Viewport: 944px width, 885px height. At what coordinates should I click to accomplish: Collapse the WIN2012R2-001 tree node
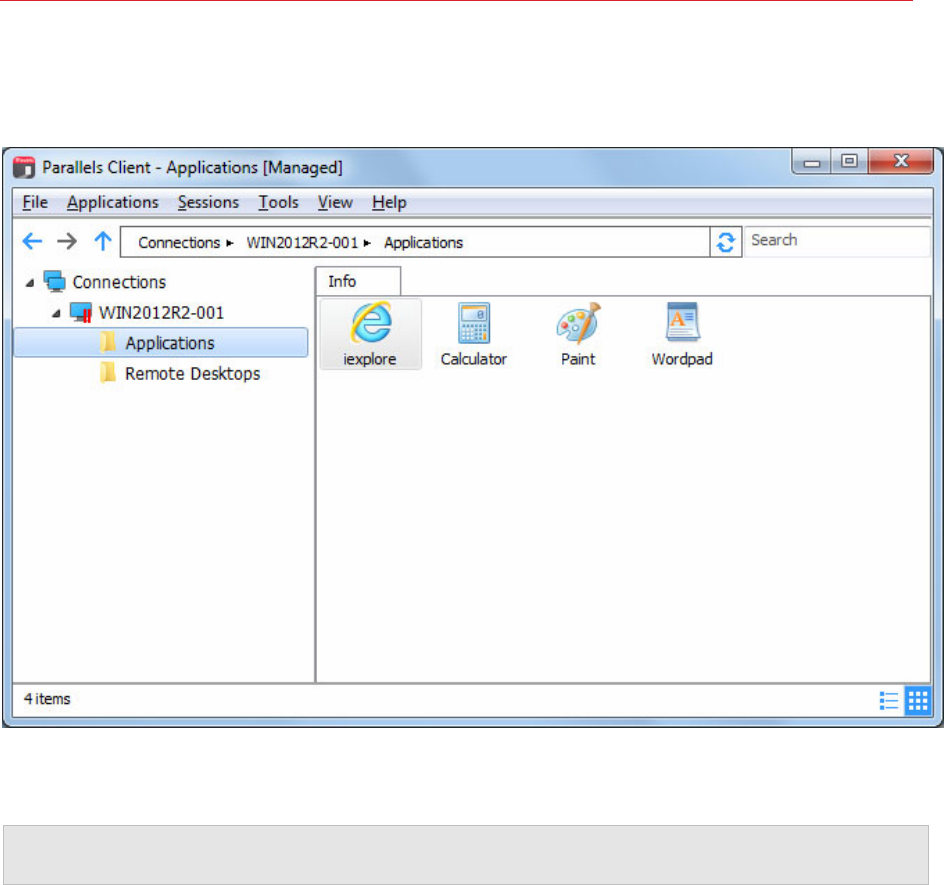coord(56,313)
